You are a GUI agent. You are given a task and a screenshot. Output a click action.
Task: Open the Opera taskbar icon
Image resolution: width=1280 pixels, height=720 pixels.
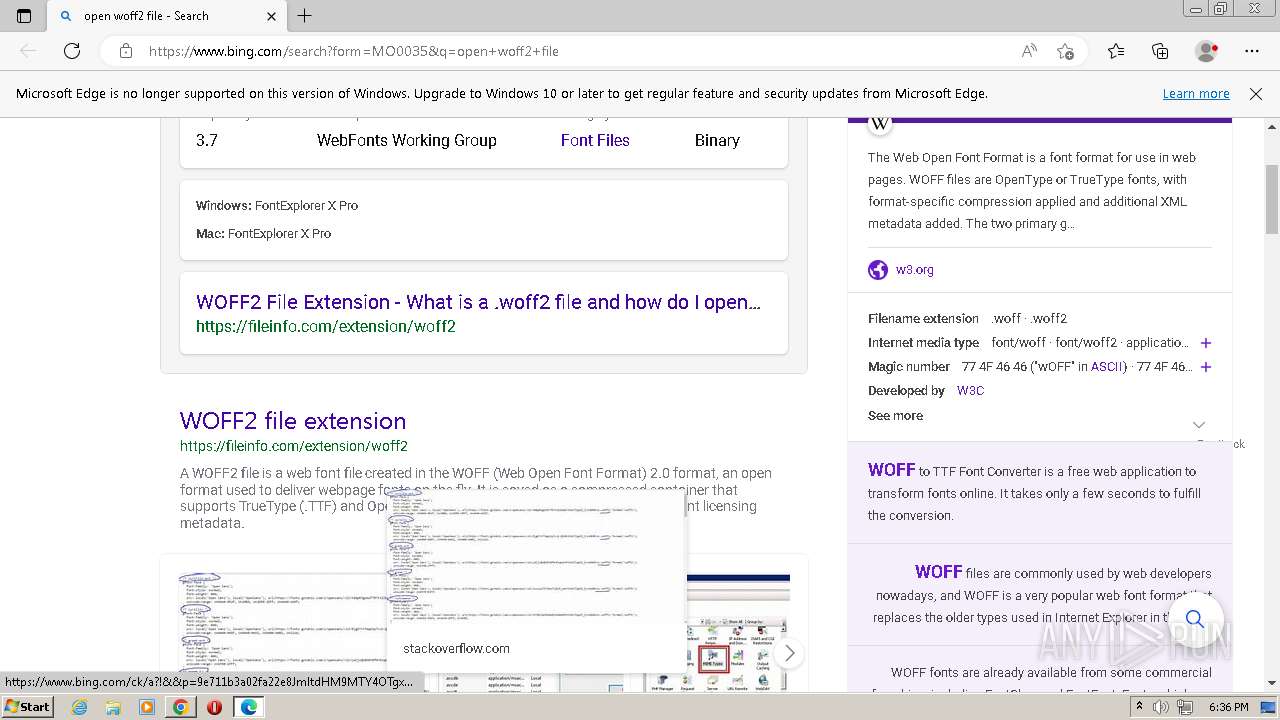(x=214, y=707)
